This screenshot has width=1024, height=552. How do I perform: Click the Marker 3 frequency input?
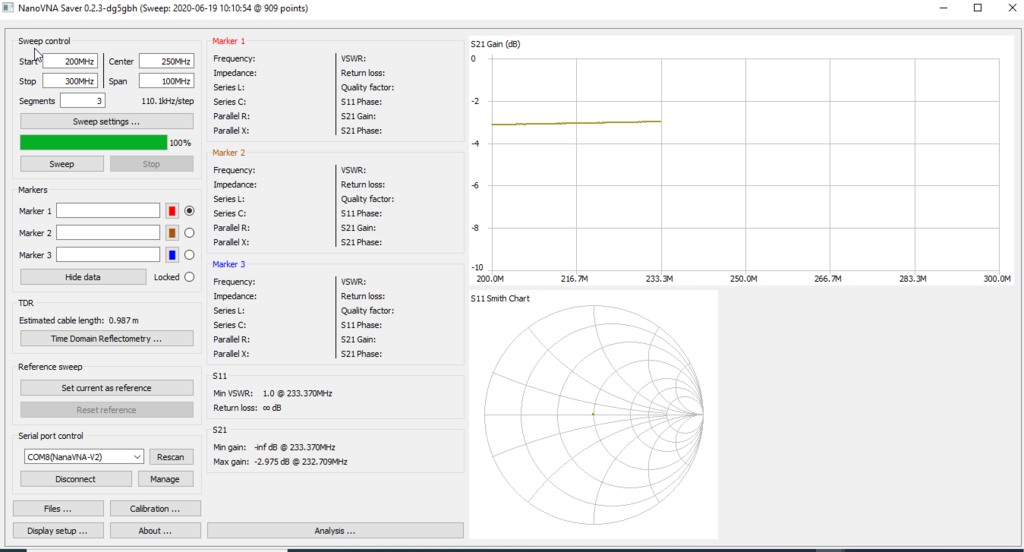pyautogui.click(x=108, y=255)
